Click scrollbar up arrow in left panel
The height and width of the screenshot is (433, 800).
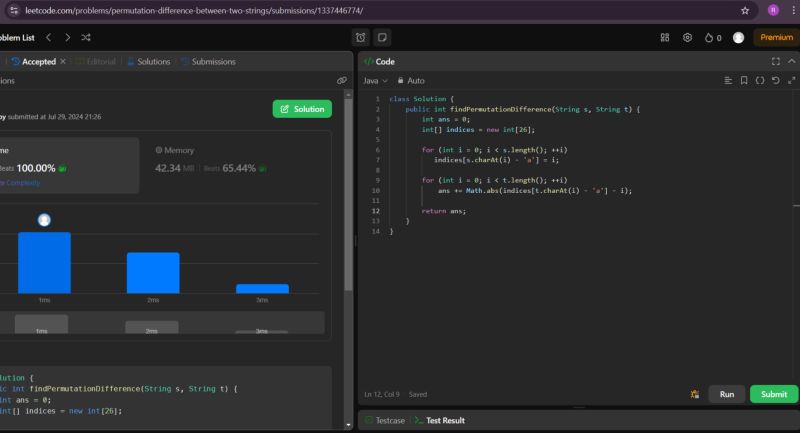pos(348,94)
